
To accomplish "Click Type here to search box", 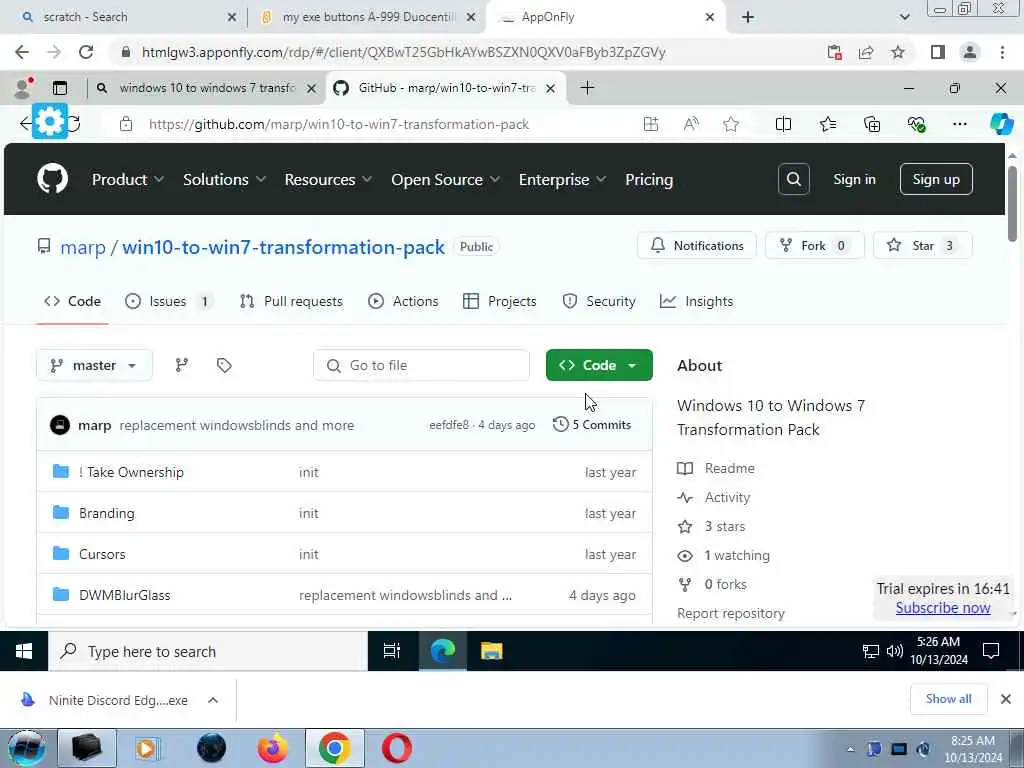I will click(208, 651).
